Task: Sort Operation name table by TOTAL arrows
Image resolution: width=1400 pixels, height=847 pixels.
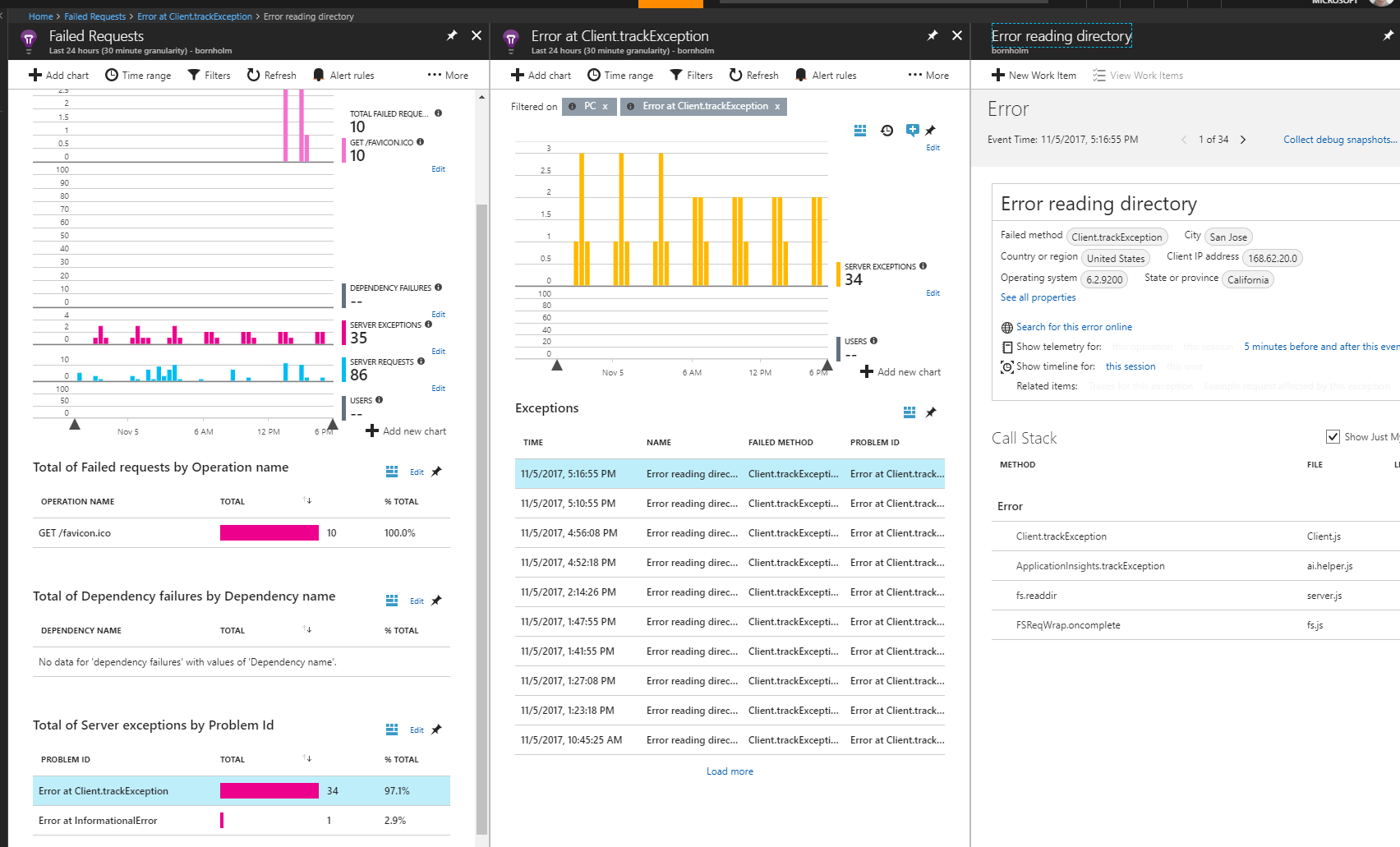Action: click(x=307, y=500)
